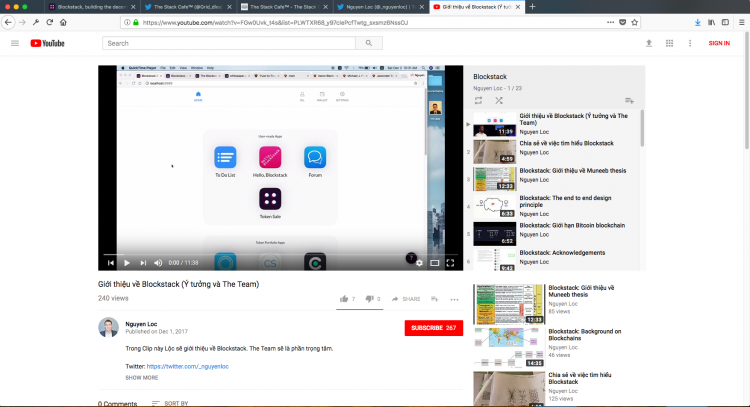
Task: Open the twitter.com/_nguyenloc link
Action: (x=188, y=366)
